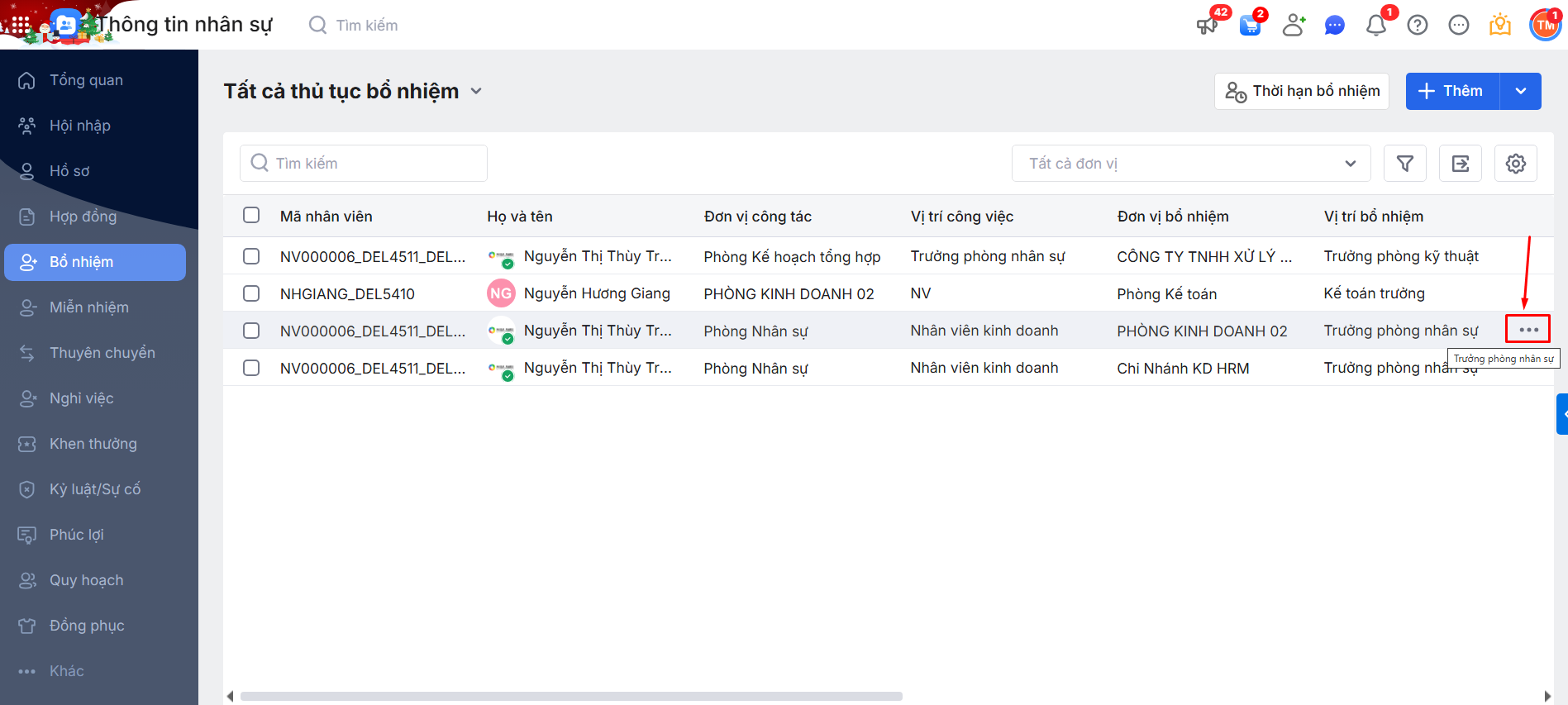The image size is (1568, 705).
Task: Open the chat messenger icon
Action: pyautogui.click(x=1334, y=26)
